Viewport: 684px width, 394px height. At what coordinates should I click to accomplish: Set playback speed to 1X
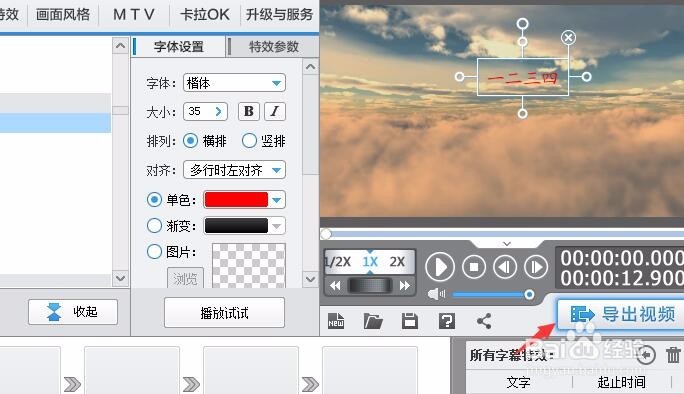coord(370,262)
